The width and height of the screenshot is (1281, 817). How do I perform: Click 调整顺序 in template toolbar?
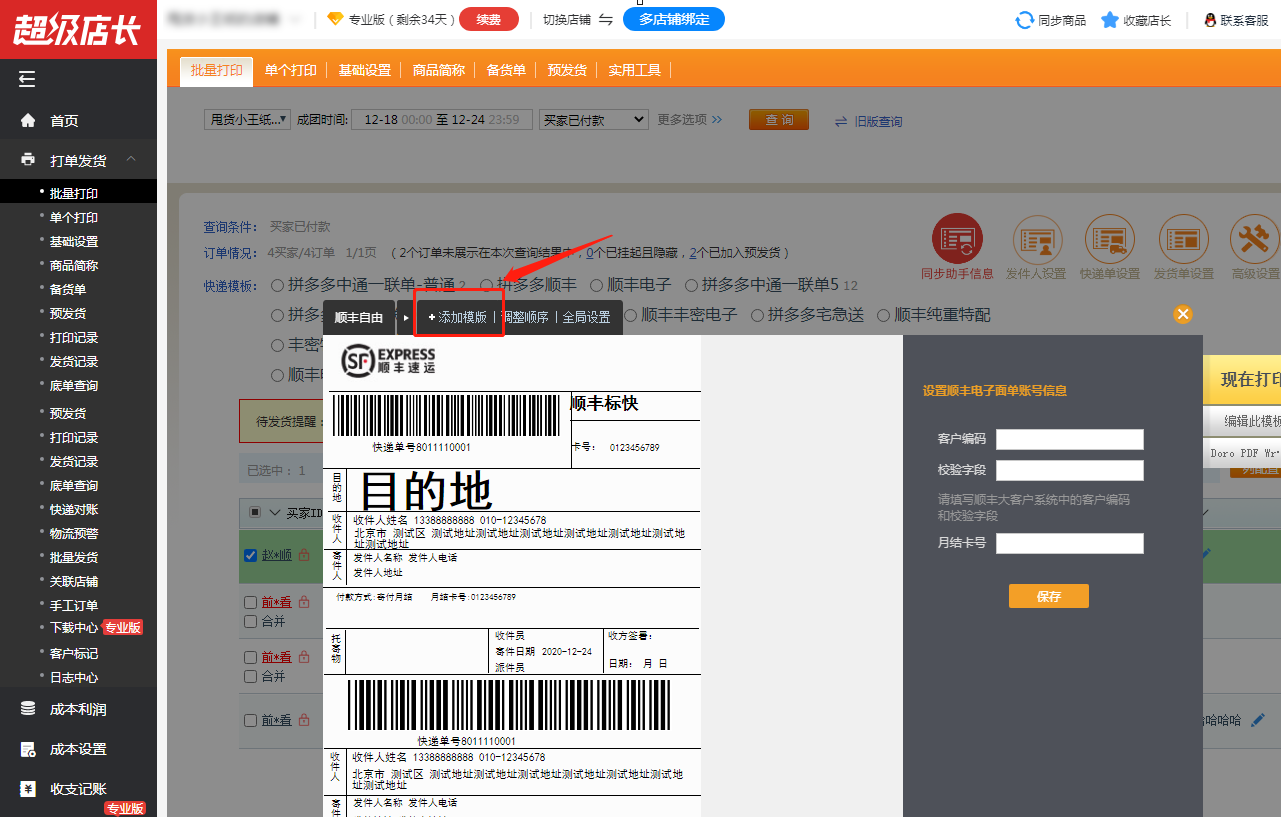point(524,317)
